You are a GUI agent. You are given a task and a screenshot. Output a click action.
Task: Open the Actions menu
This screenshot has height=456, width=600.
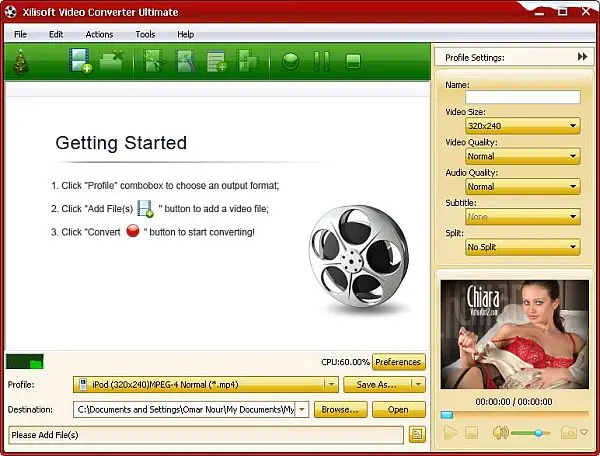coord(99,34)
